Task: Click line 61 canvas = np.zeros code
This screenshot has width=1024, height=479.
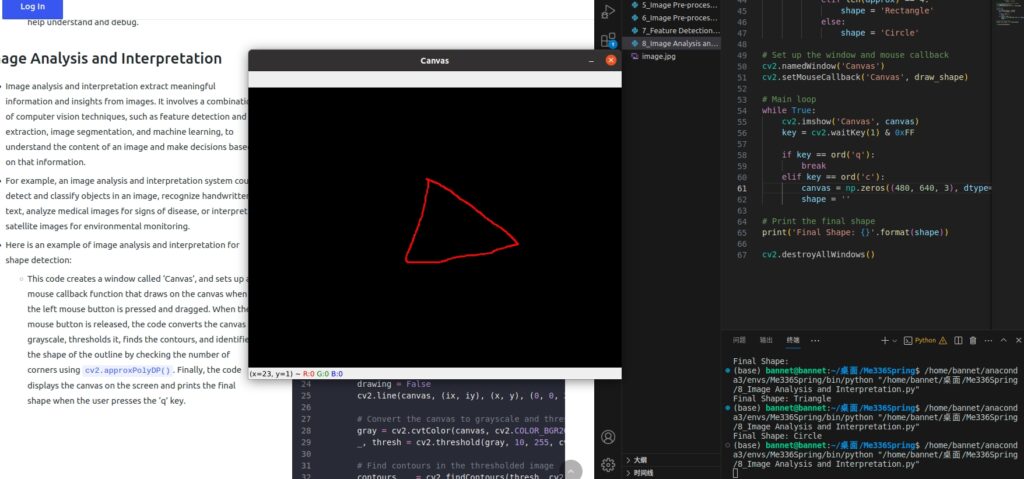Action: tap(895, 188)
